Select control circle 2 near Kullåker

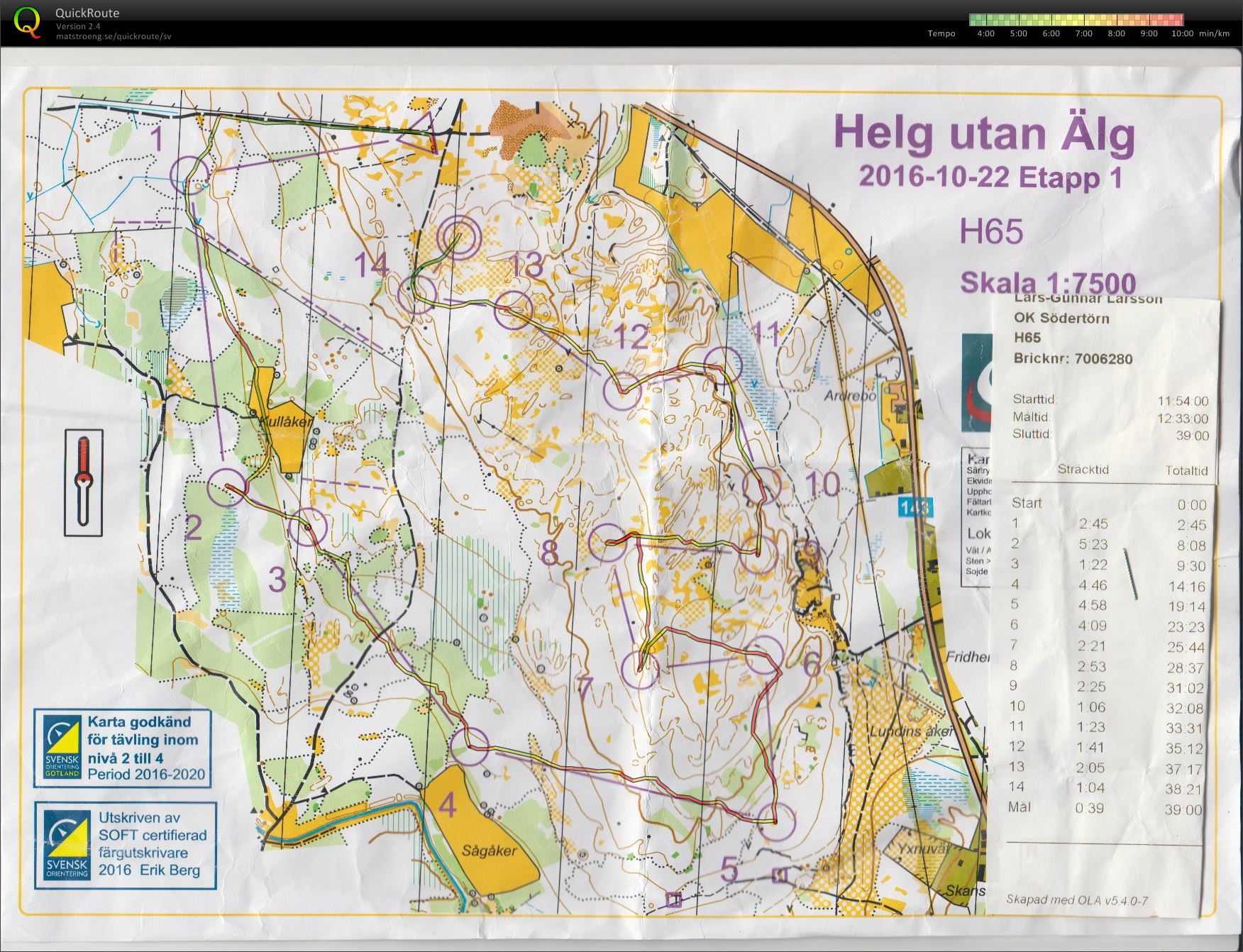coord(228,487)
